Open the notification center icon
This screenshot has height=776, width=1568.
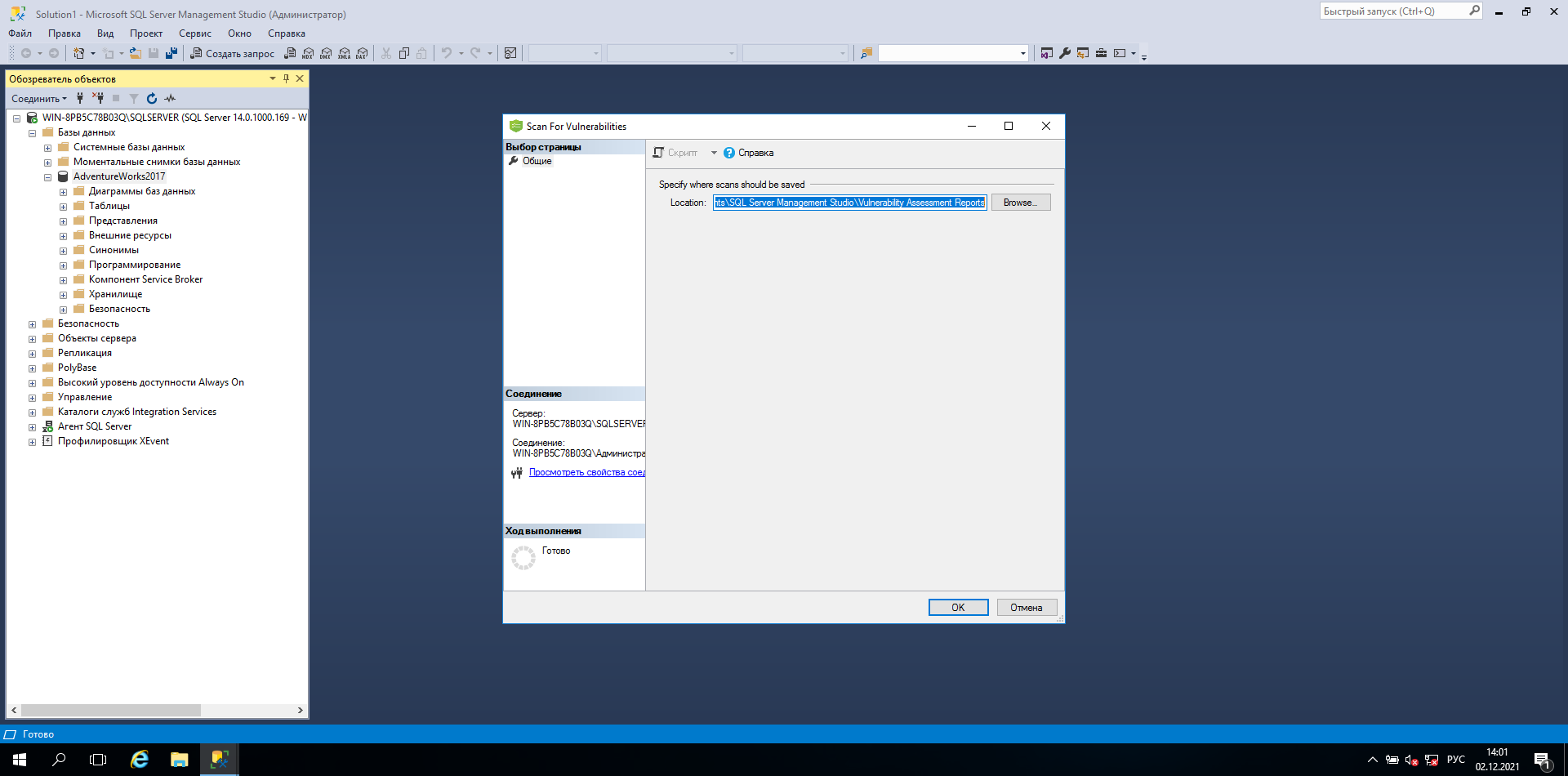tap(1543, 760)
